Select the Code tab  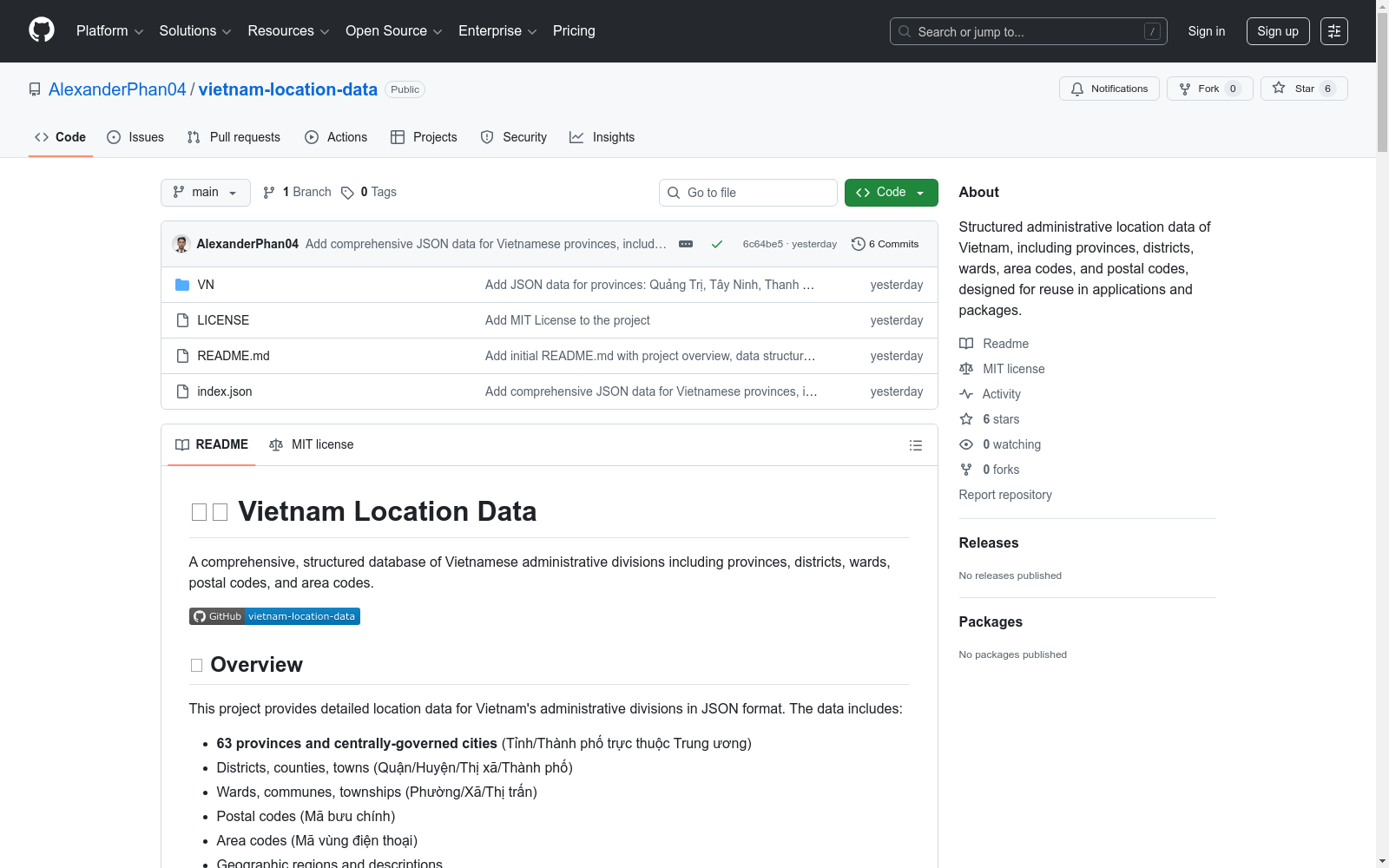[61, 137]
